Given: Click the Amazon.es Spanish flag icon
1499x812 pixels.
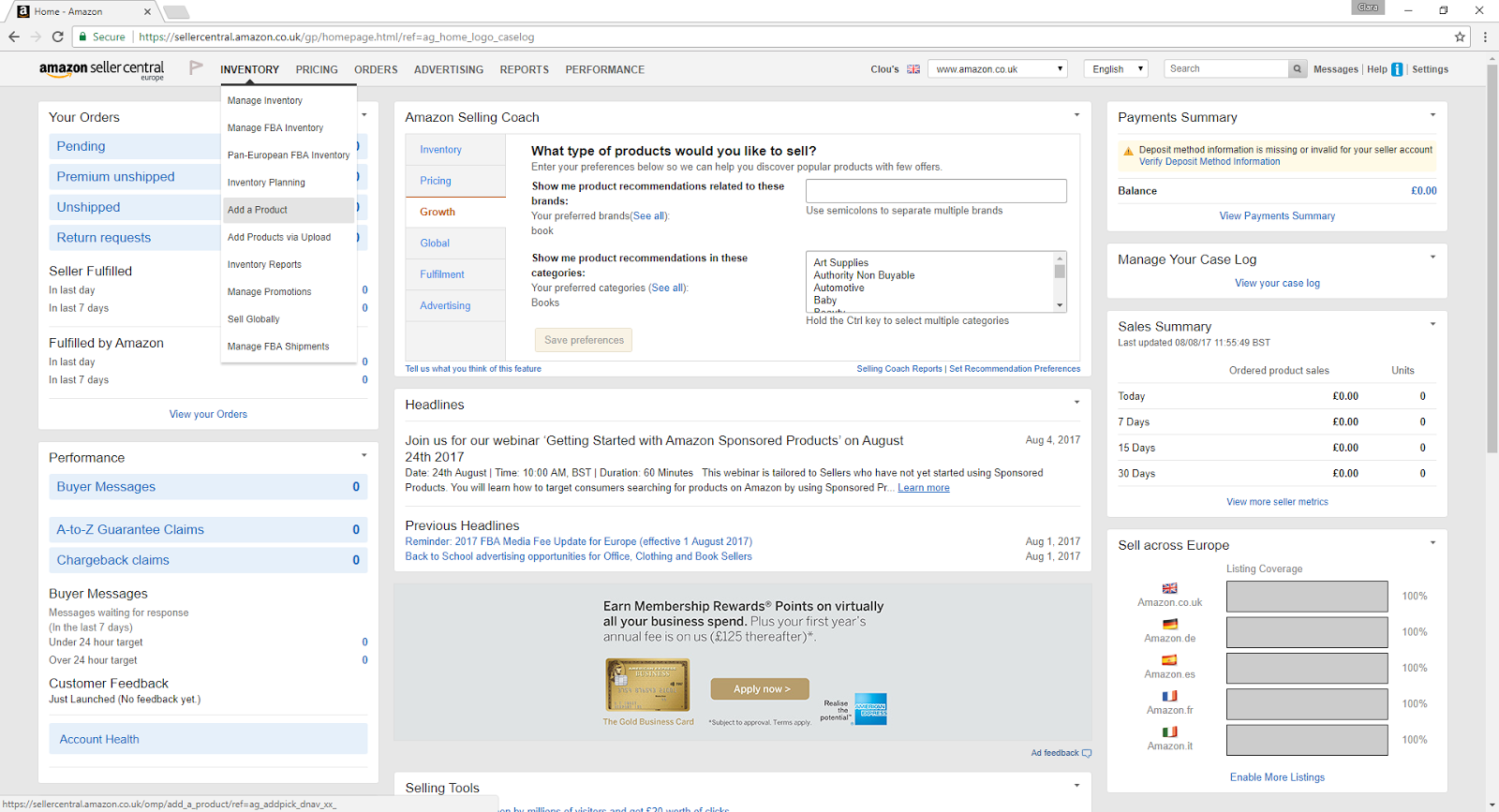Looking at the screenshot, I should pyautogui.click(x=1170, y=660).
